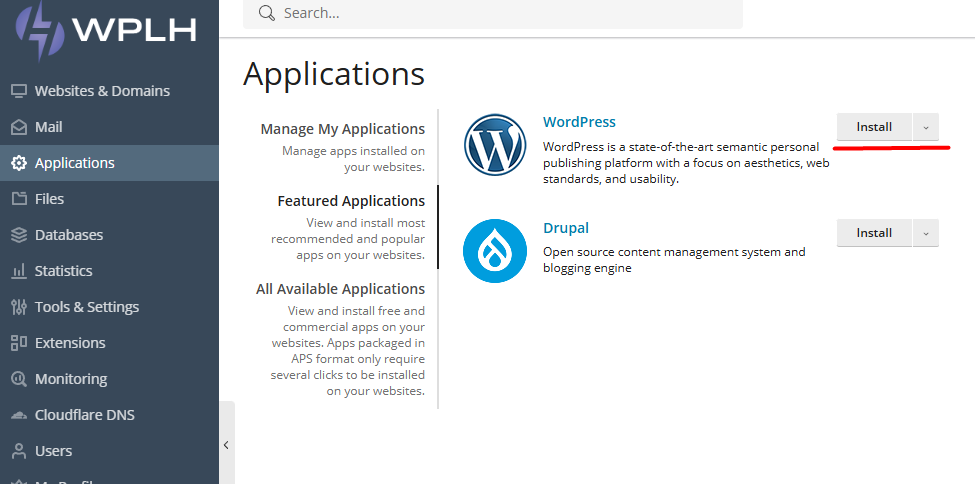Click the Extensions blocks icon

click(x=19, y=343)
